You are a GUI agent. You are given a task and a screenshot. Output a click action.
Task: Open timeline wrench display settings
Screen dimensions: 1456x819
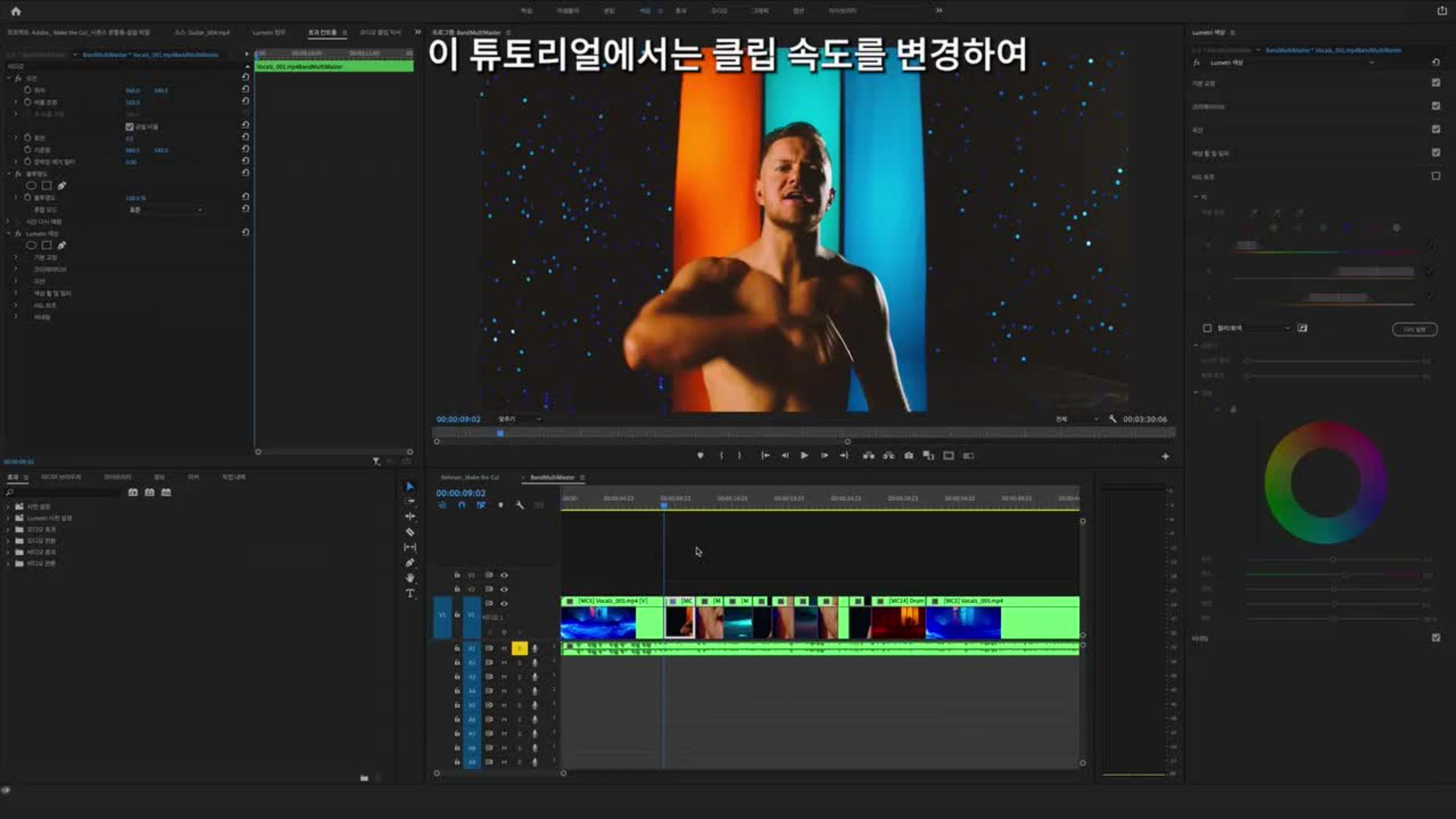520,505
